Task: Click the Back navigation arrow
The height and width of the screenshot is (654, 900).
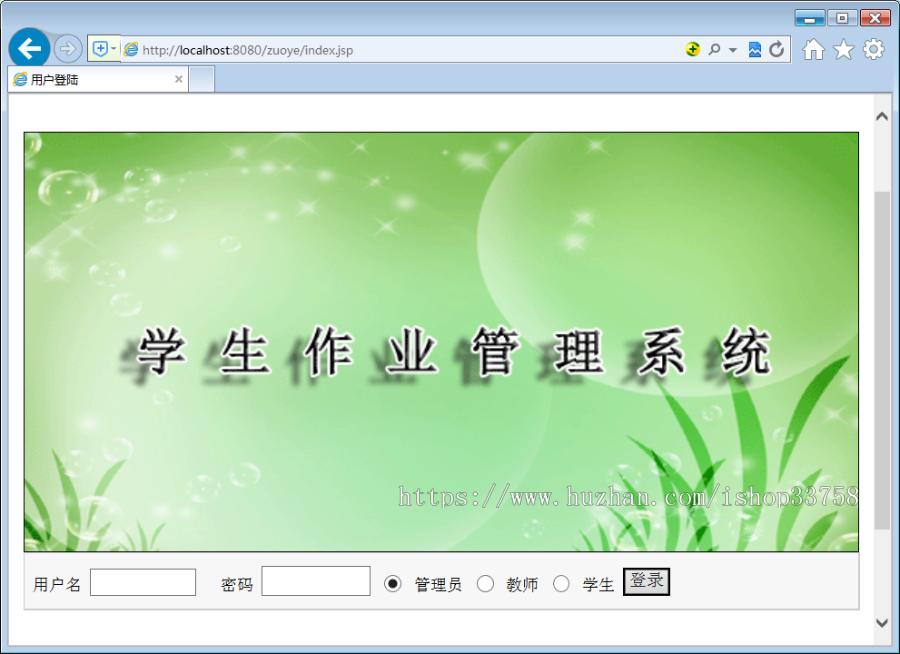Action: pos(29,48)
